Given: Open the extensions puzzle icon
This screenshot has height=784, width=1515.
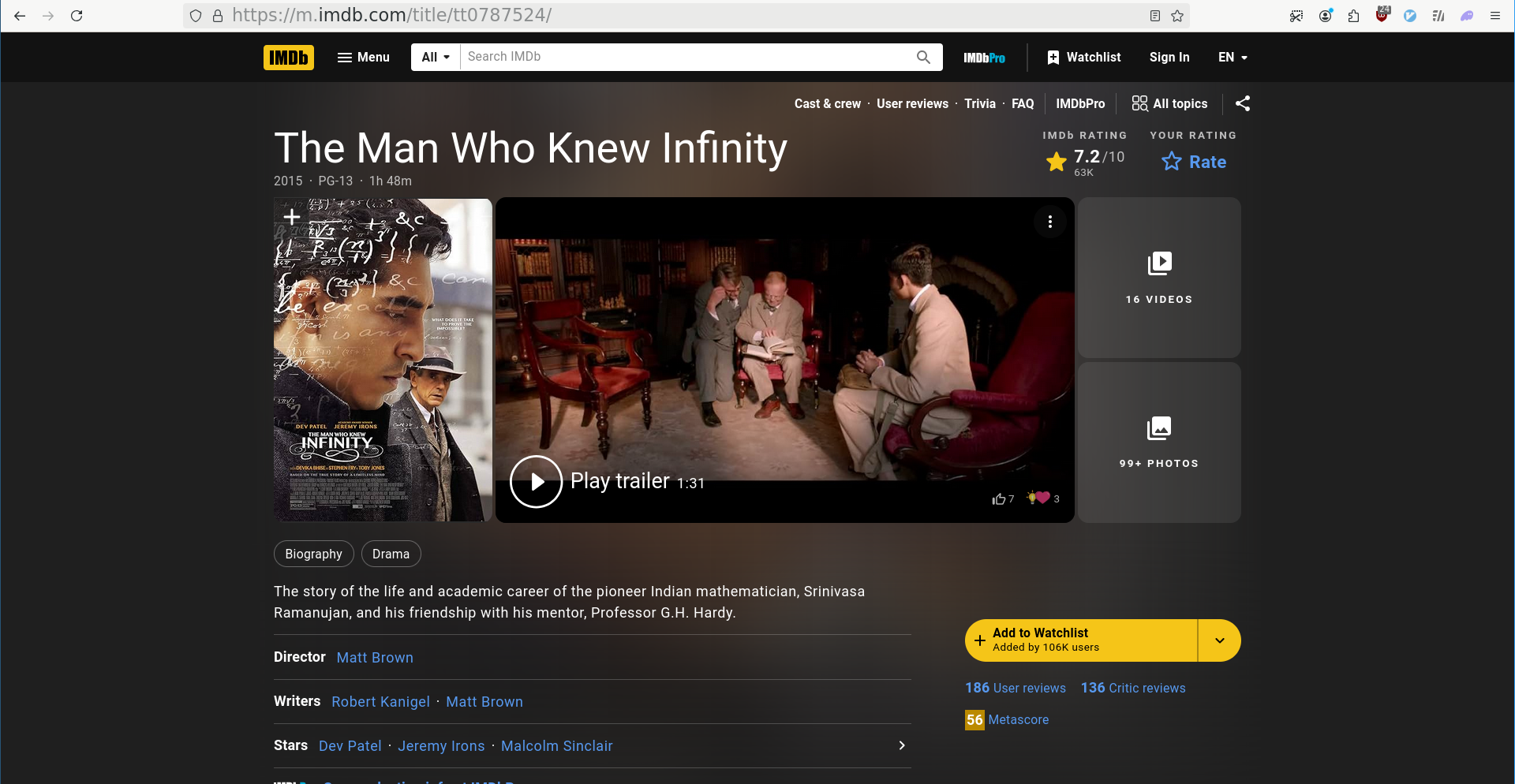Looking at the screenshot, I should click(1354, 16).
